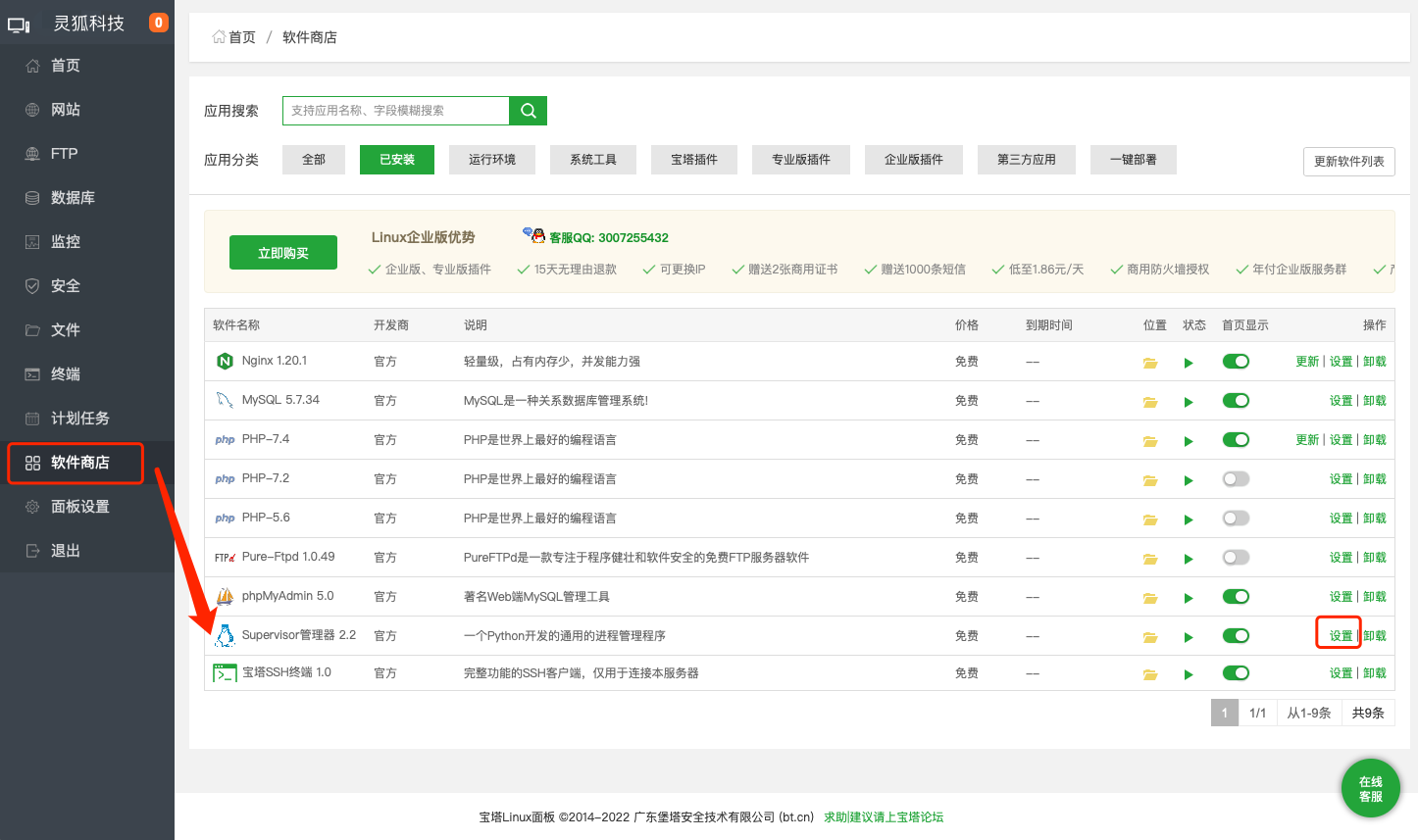Select the 一键部署 category tab
Image resolution: width=1418 pixels, height=840 pixels.
[1134, 160]
